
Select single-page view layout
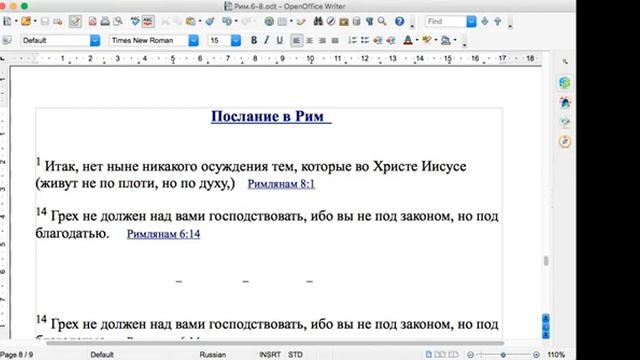(x=429, y=355)
